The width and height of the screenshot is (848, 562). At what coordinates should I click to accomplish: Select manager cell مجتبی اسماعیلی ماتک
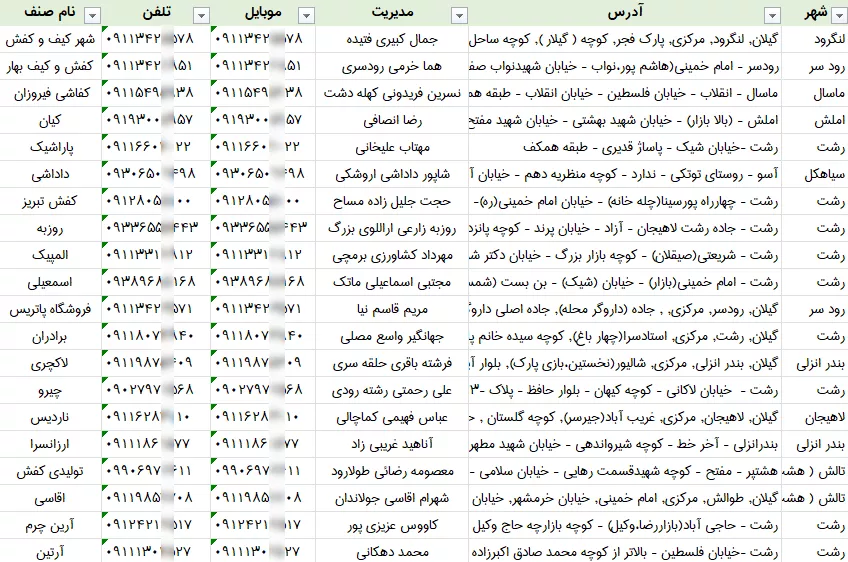point(392,282)
